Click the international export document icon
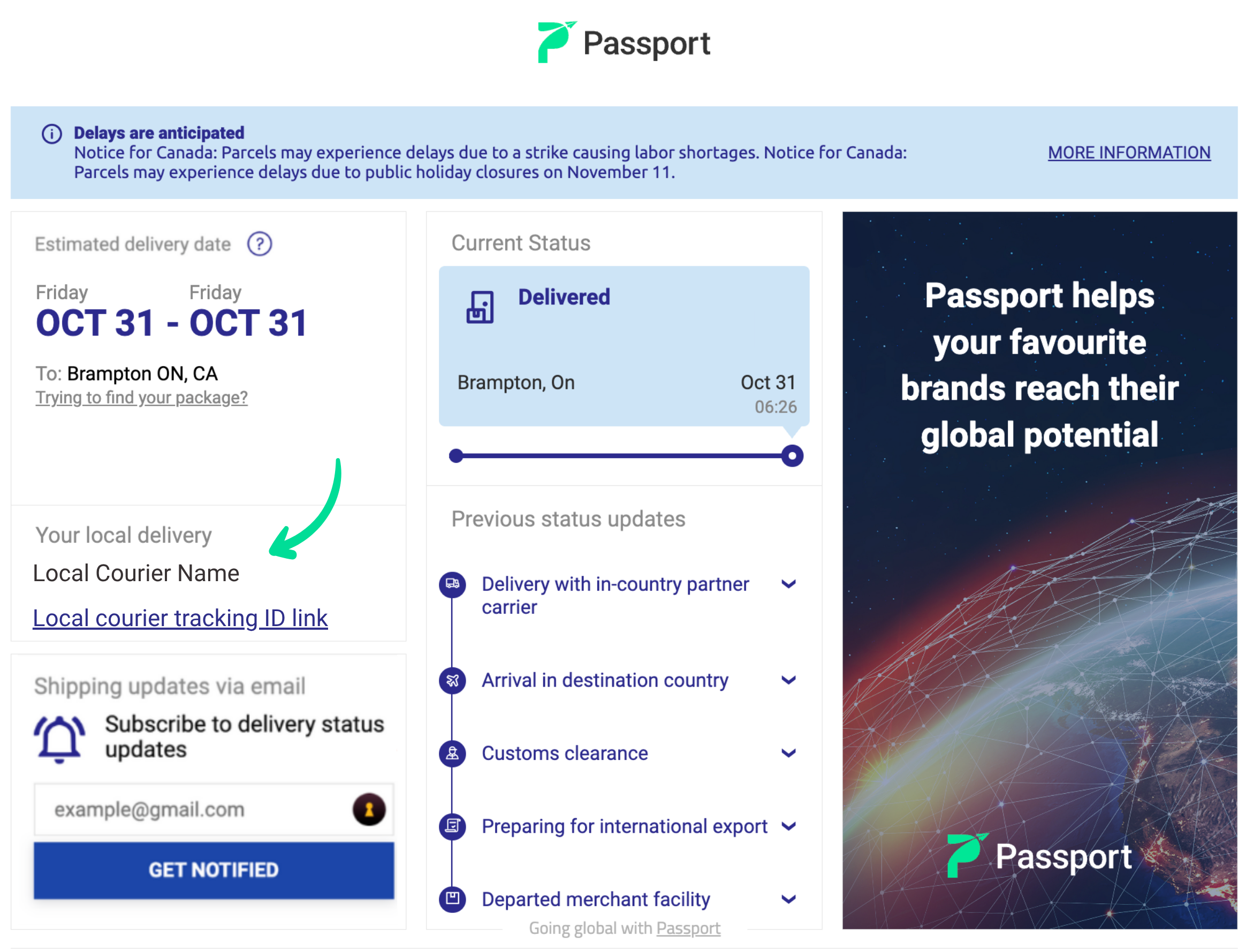1246x952 pixels. click(452, 826)
